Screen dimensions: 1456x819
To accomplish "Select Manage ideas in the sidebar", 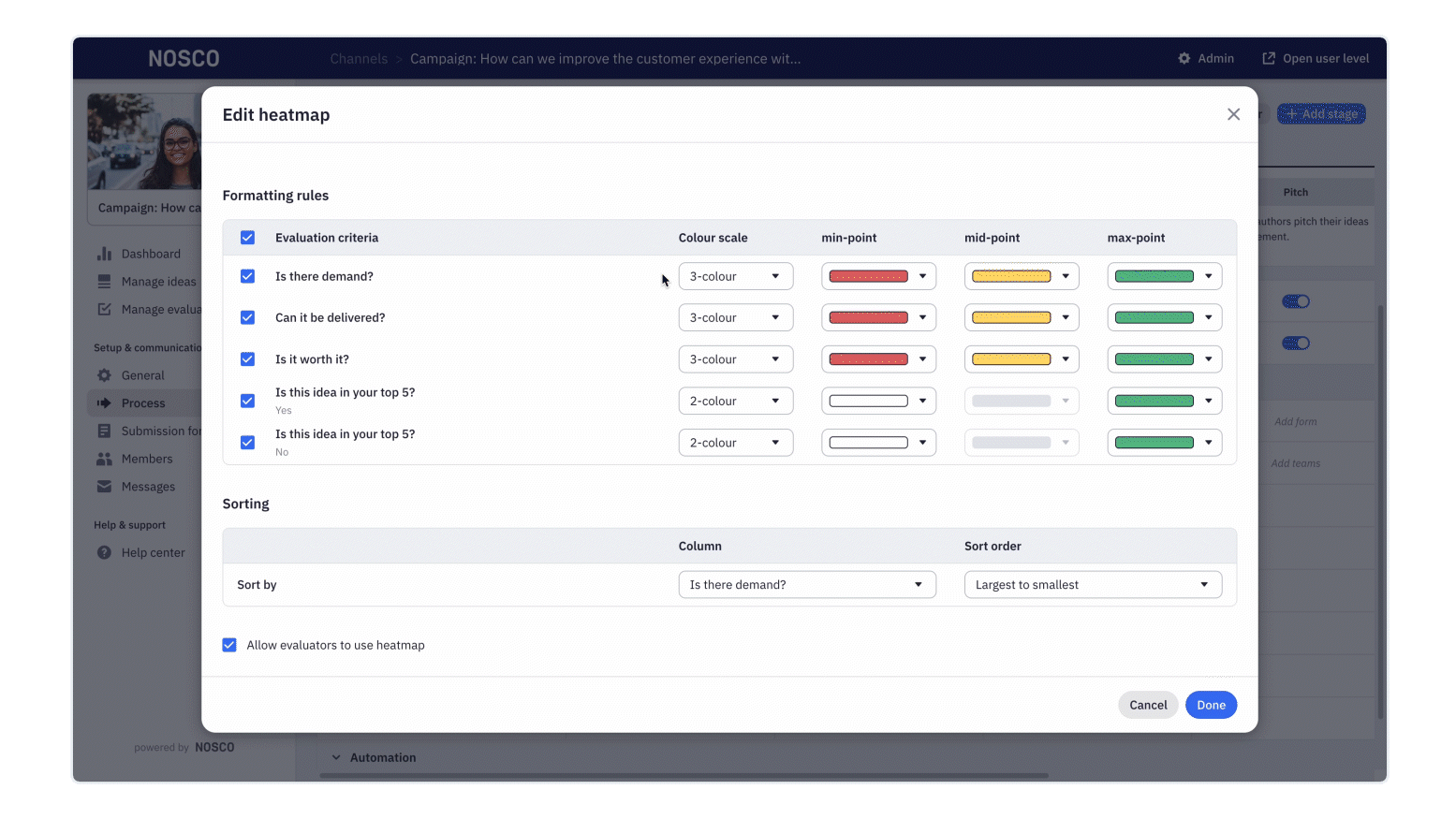I will tap(158, 281).
